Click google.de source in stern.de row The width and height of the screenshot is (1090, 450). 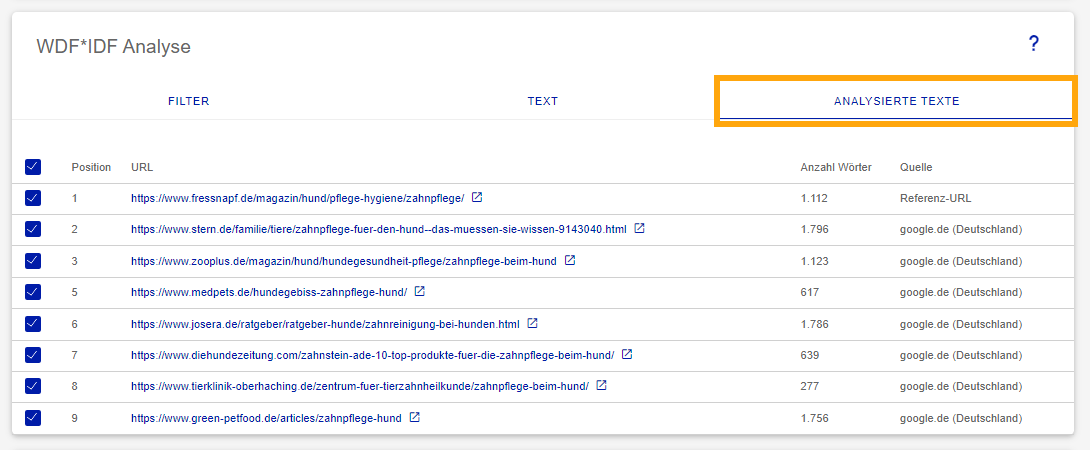point(961,229)
